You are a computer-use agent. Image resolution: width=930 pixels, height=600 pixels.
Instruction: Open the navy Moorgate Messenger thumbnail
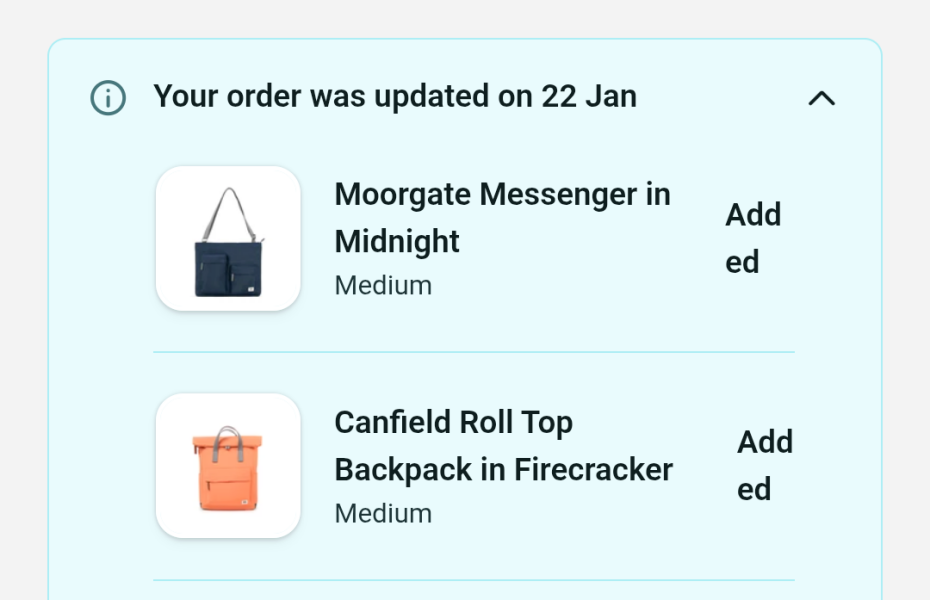pyautogui.click(x=228, y=238)
